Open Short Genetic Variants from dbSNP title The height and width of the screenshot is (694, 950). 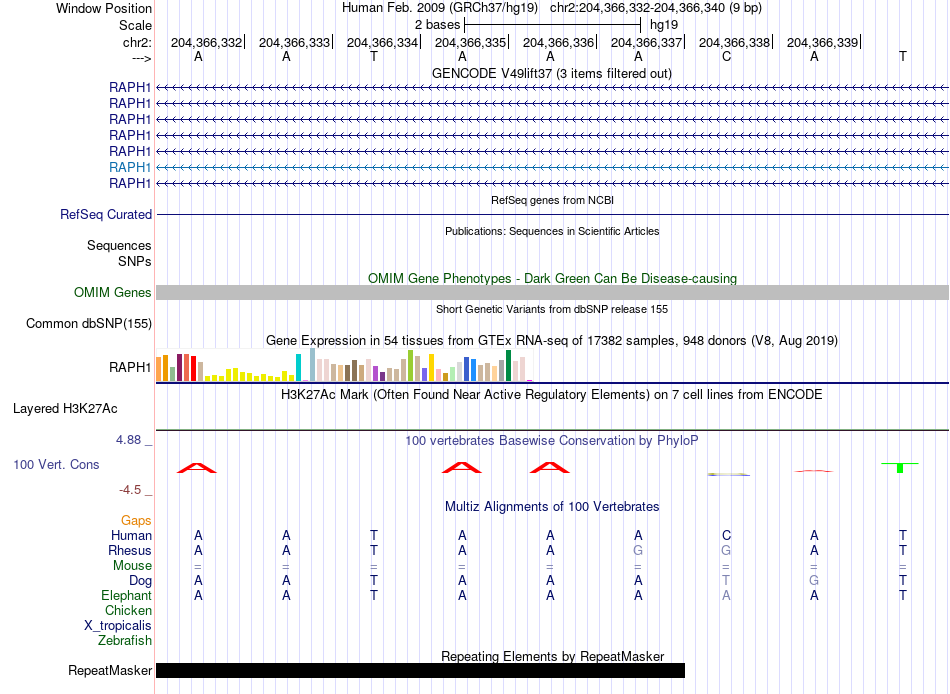tap(552, 309)
